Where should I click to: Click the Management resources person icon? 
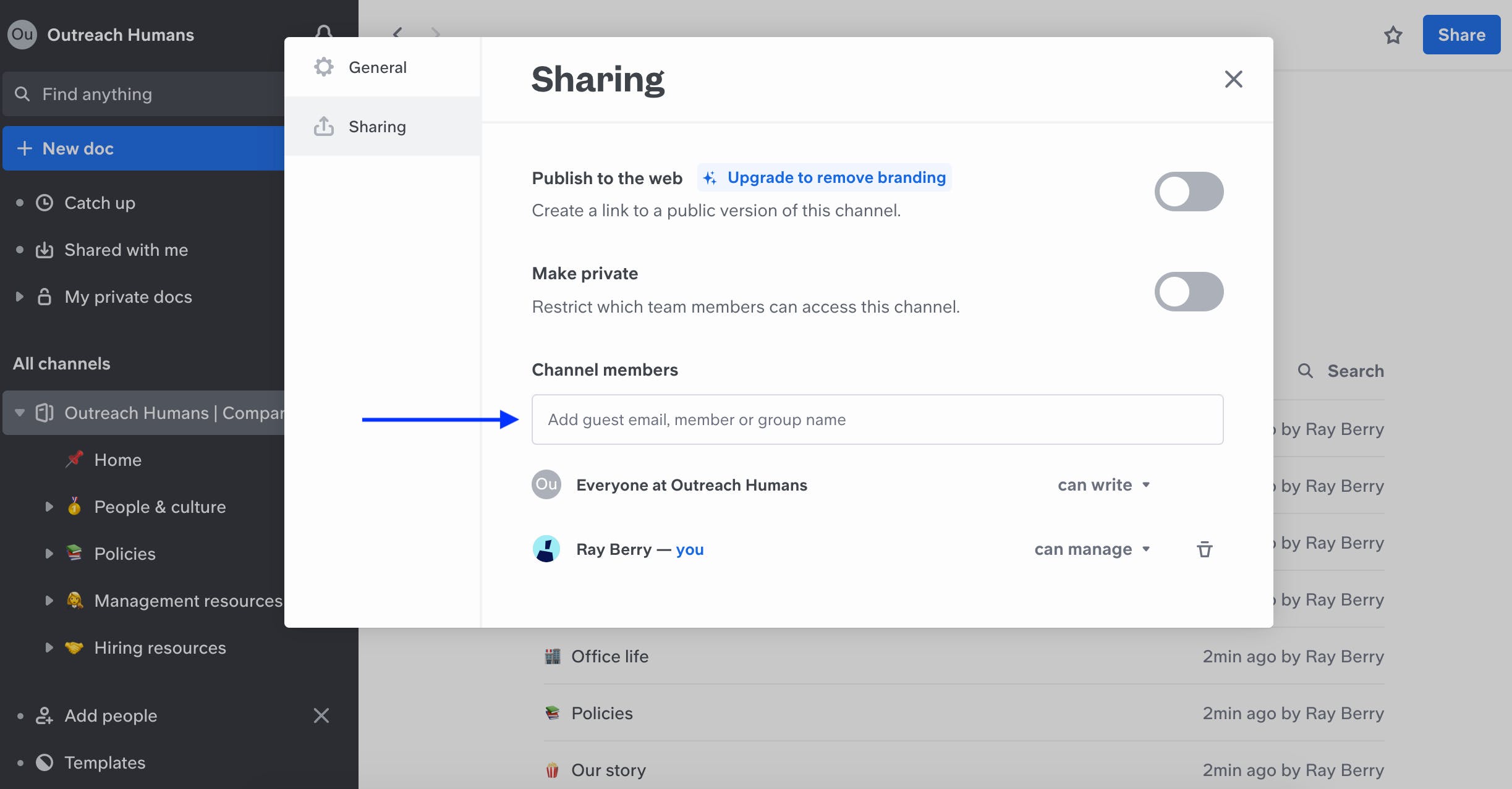74,600
